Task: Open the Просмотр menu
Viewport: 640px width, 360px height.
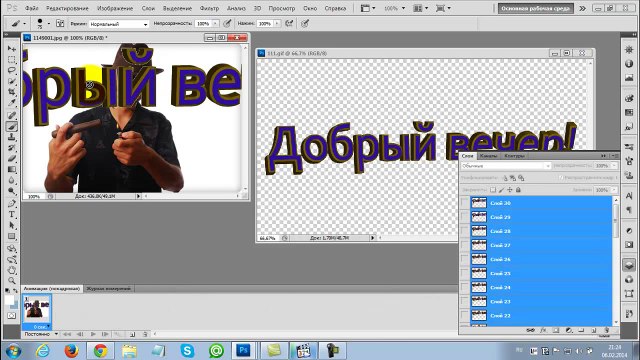Action: click(x=282, y=8)
